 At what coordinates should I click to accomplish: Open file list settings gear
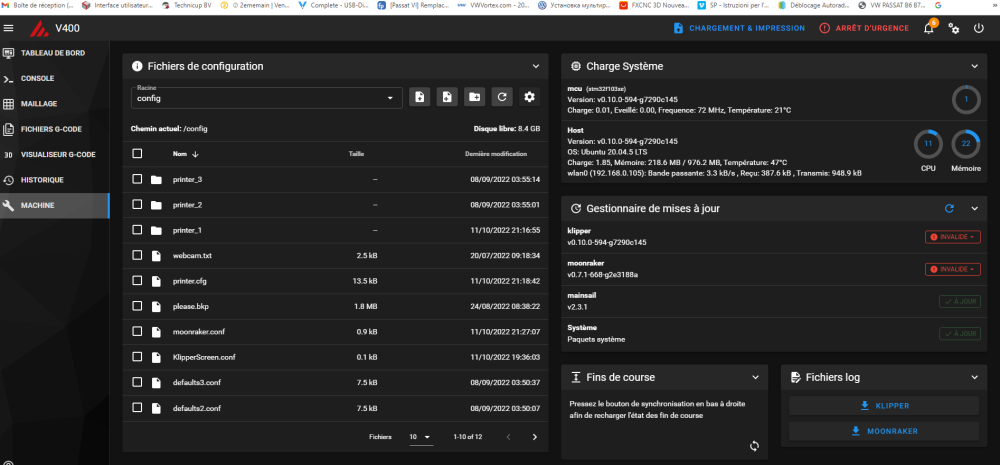pyautogui.click(x=529, y=97)
